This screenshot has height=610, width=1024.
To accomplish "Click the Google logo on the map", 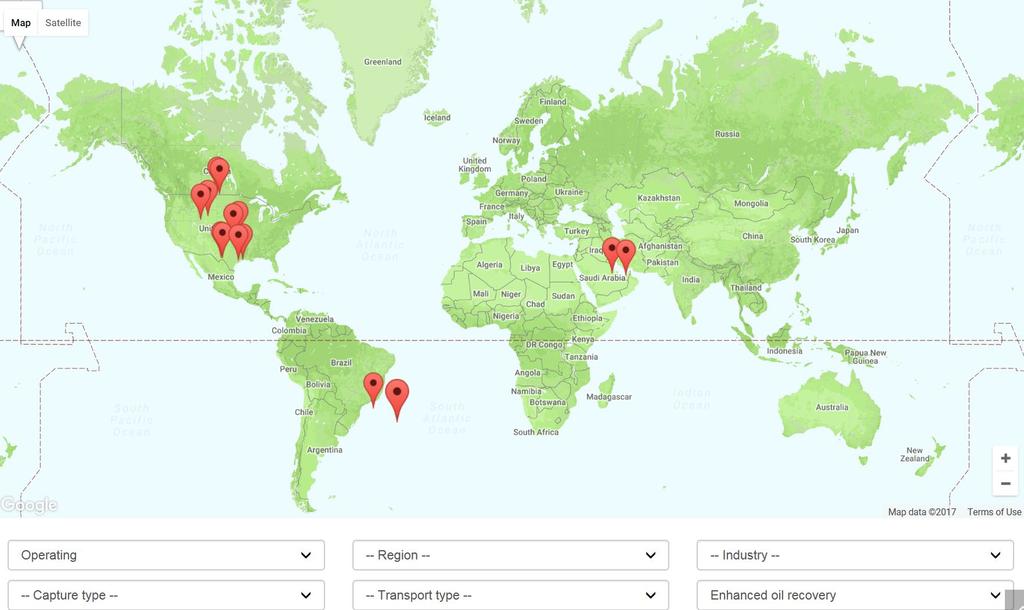I will (29, 505).
